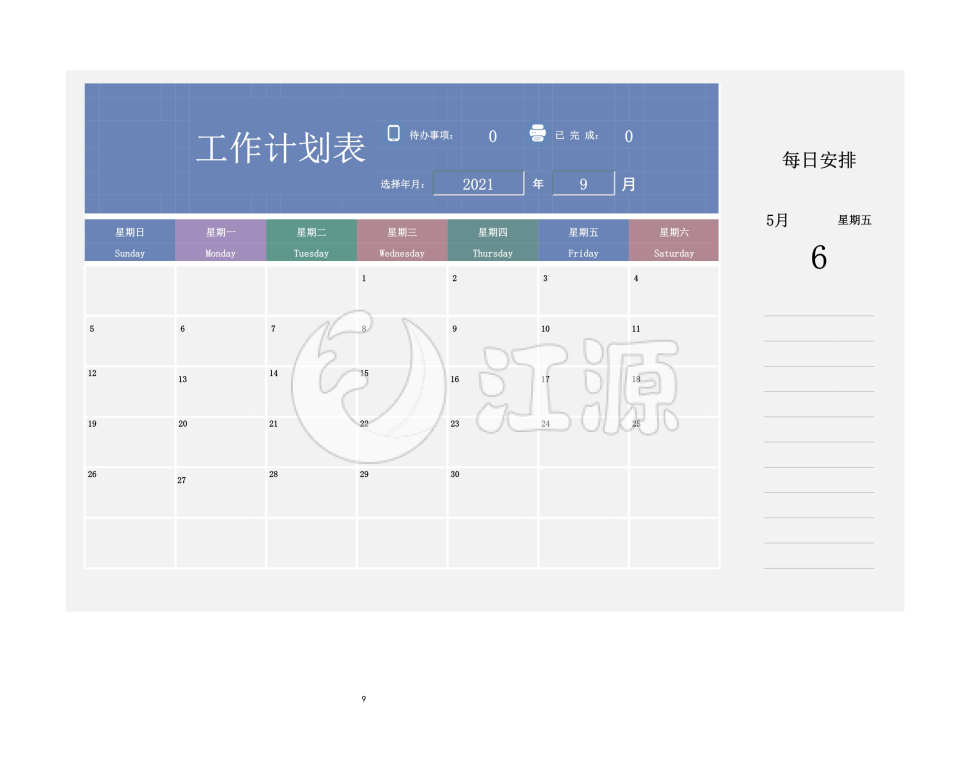Select the year field showing 2021
This screenshot has width=970, height=774.
[478, 184]
